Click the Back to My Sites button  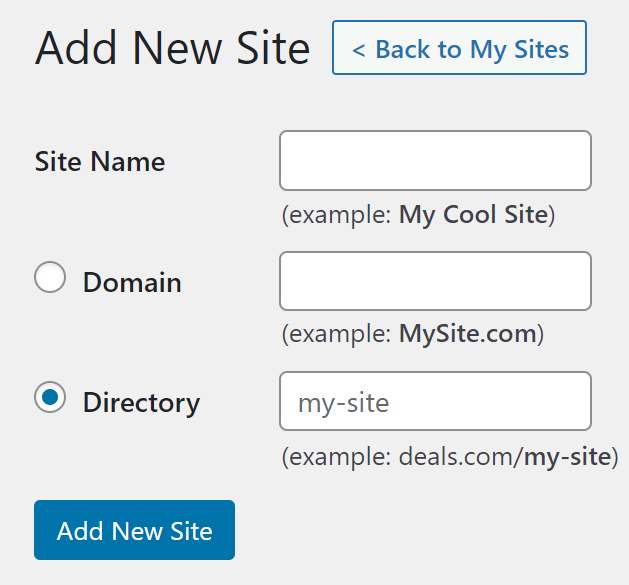[x=459, y=48]
